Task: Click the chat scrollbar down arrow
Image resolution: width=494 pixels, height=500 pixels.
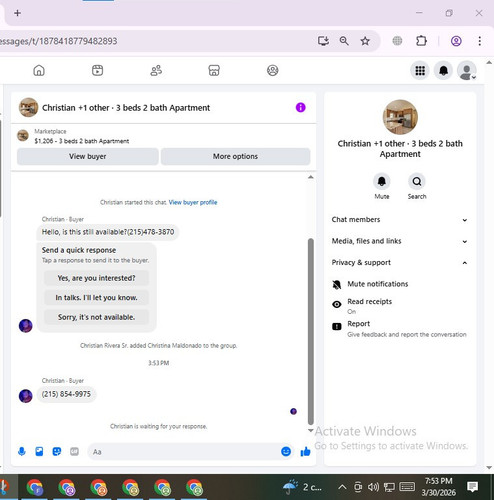Action: coord(311,431)
